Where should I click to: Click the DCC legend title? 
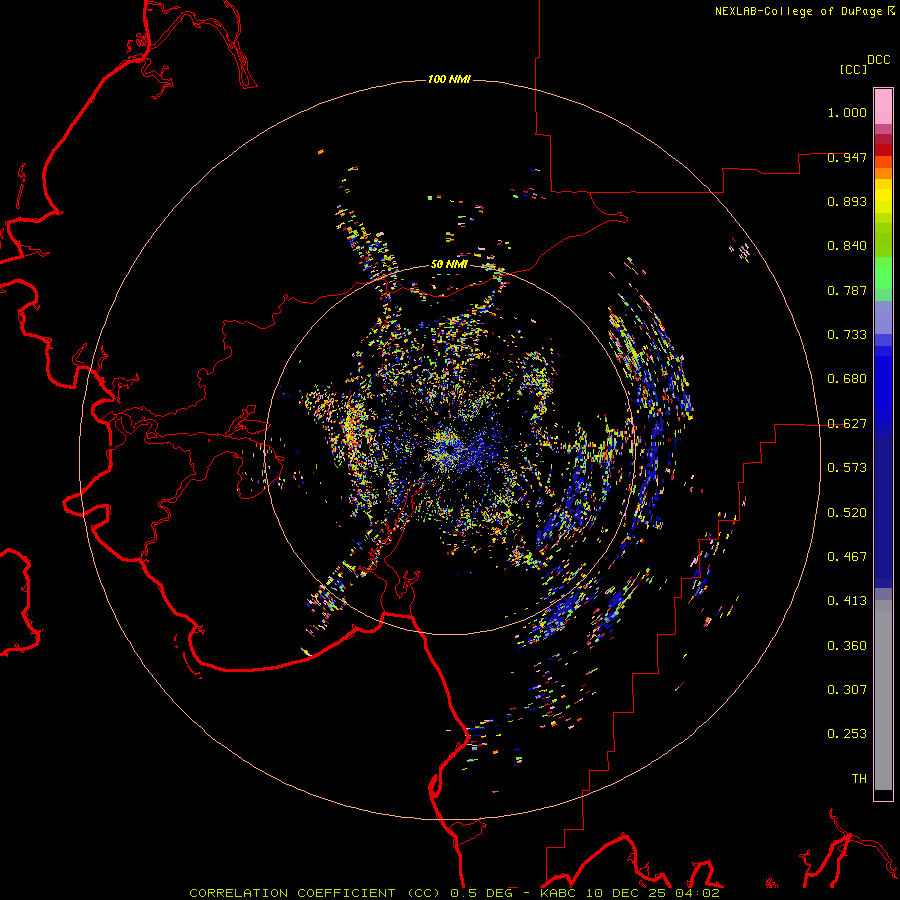[x=879, y=60]
